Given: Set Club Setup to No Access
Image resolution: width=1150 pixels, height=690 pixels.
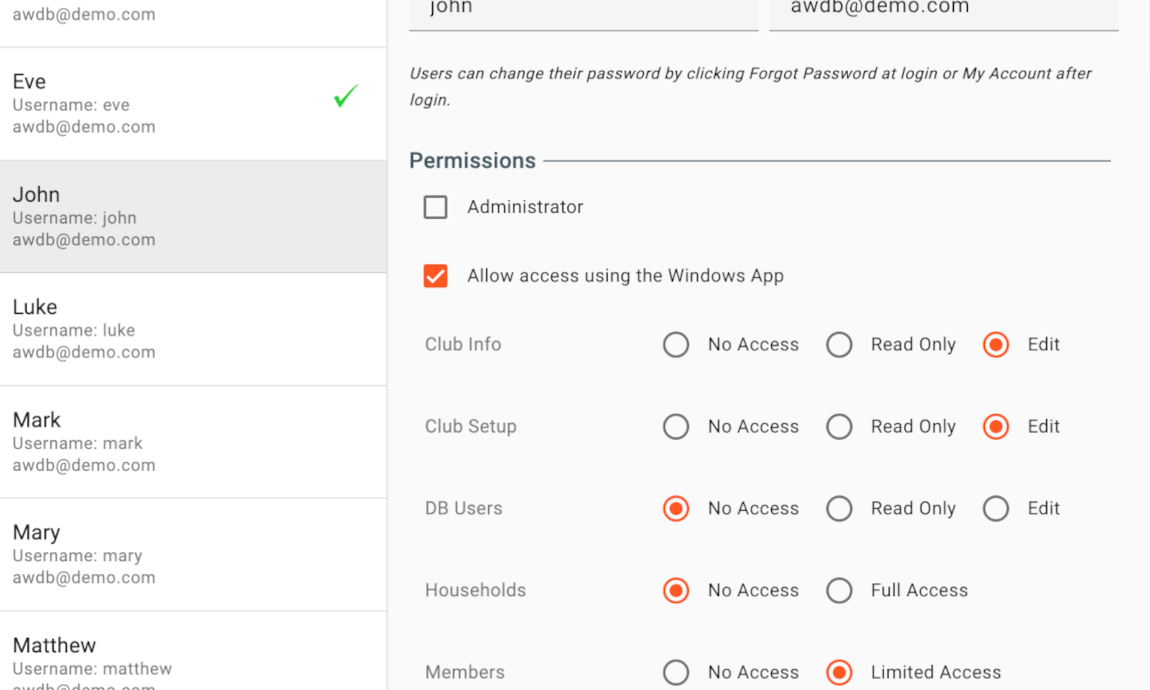Looking at the screenshot, I should pyautogui.click(x=676, y=427).
